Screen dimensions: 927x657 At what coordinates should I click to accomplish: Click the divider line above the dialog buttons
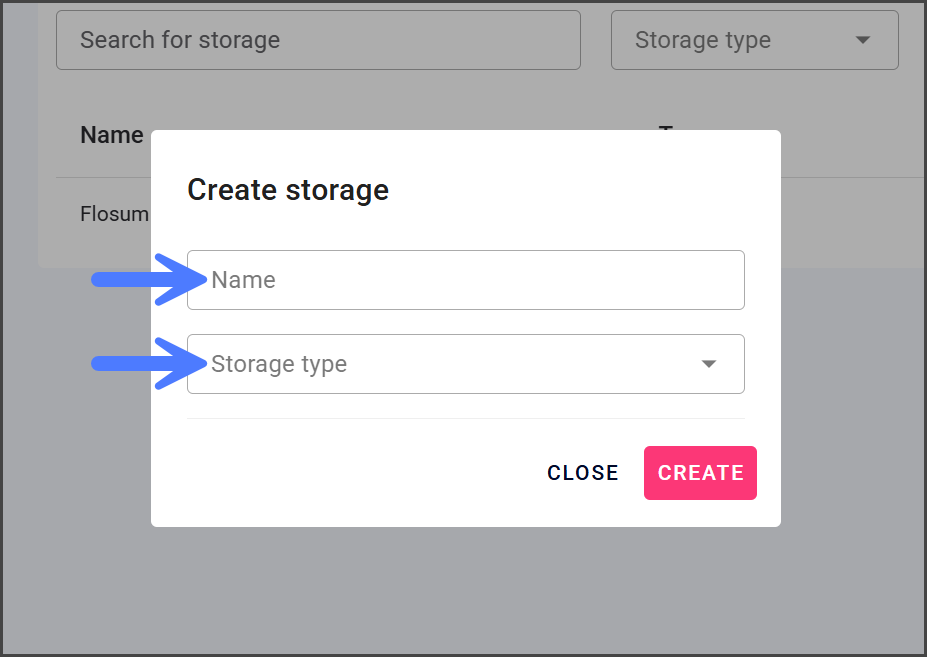pos(465,418)
